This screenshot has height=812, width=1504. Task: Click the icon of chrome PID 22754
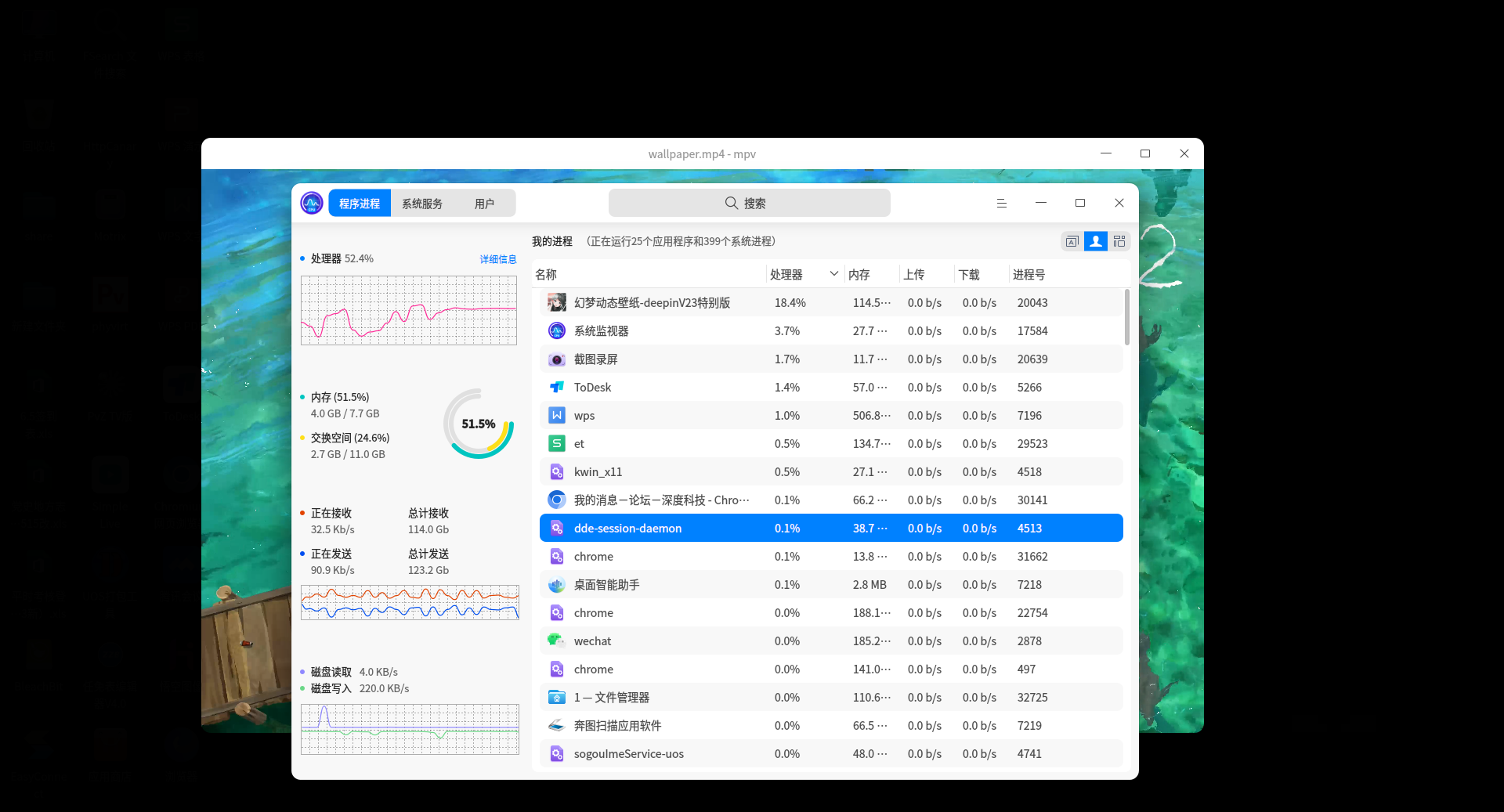click(557, 612)
